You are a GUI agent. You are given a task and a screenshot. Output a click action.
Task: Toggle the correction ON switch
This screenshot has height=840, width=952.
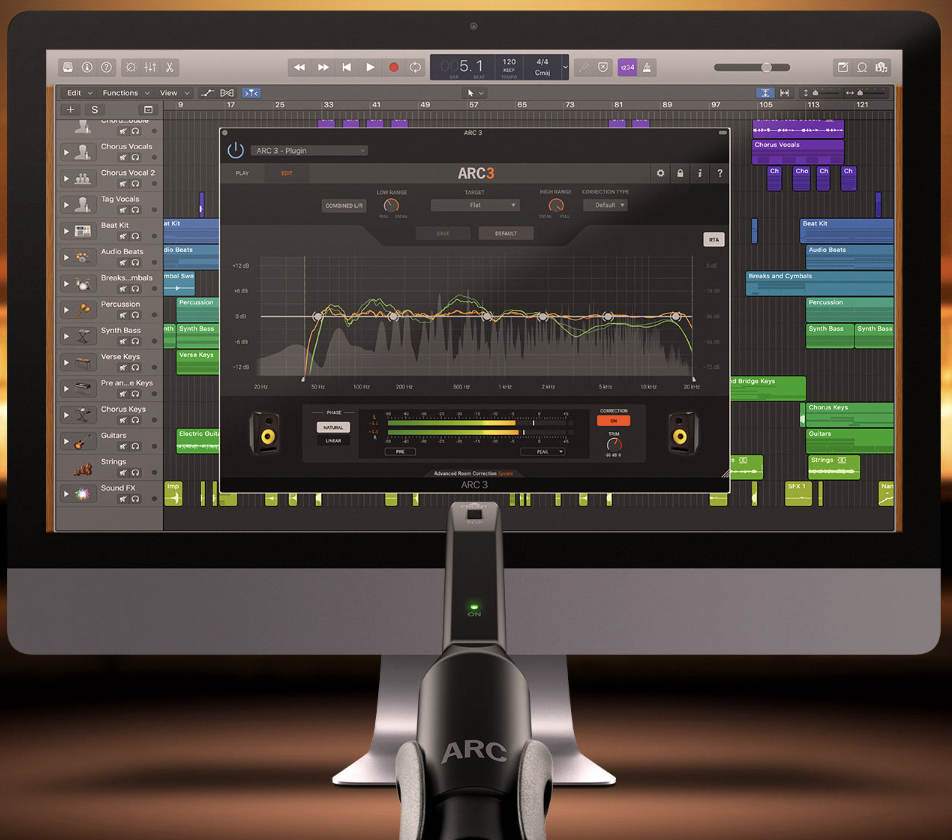[613, 421]
